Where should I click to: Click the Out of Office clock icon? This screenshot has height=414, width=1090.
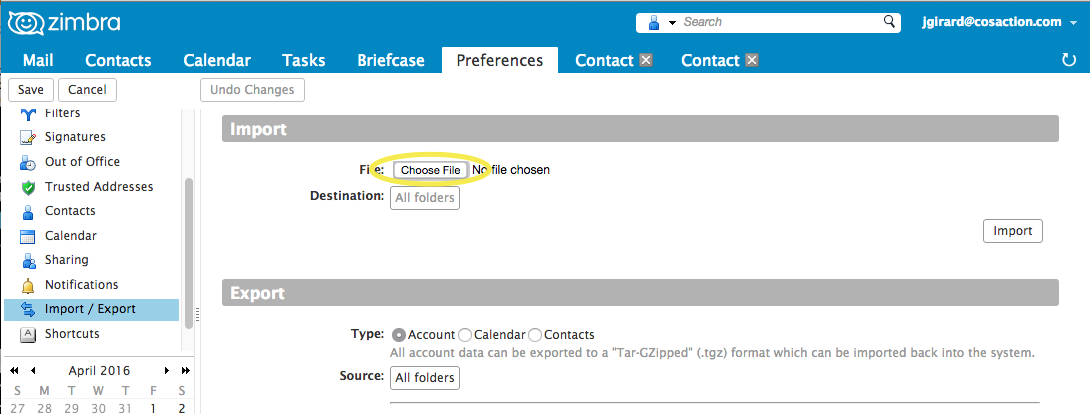pos(28,162)
